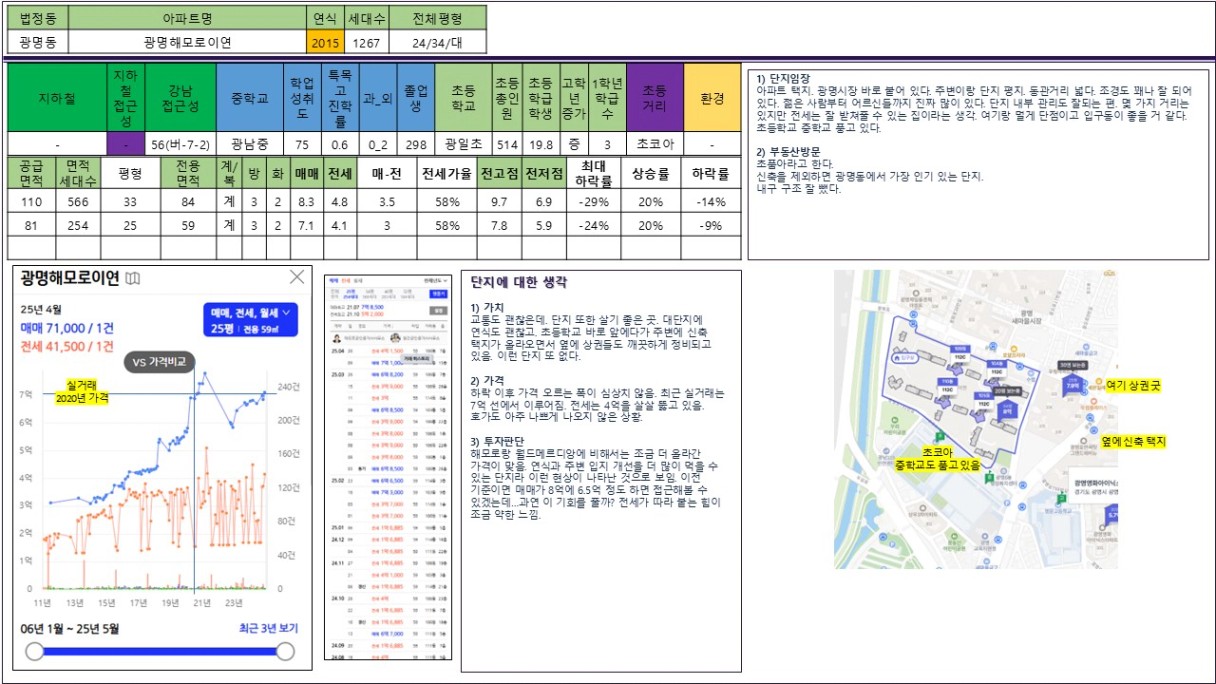Viewport: 1216px width, 684px height.
Task: Select the -14% 하락률 cell
Action: [711, 201]
